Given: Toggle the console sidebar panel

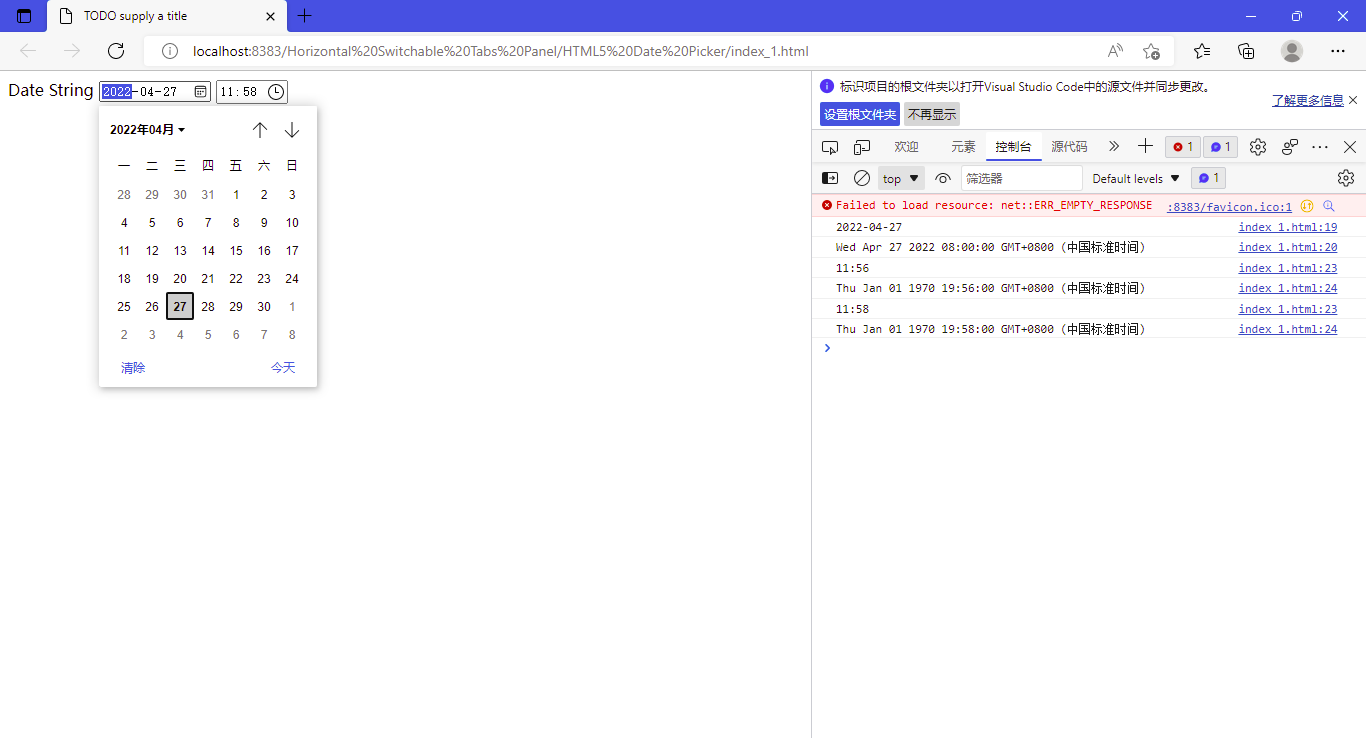Looking at the screenshot, I should pyautogui.click(x=829, y=178).
